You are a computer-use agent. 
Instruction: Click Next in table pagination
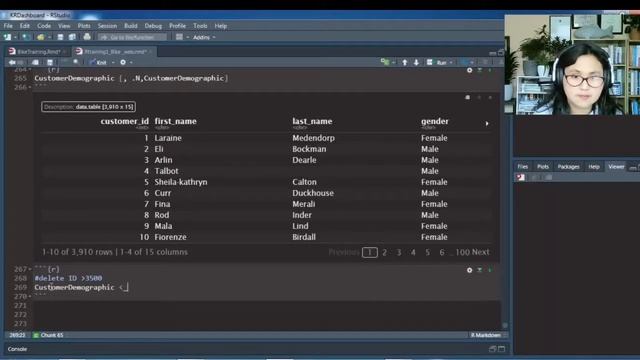480,252
